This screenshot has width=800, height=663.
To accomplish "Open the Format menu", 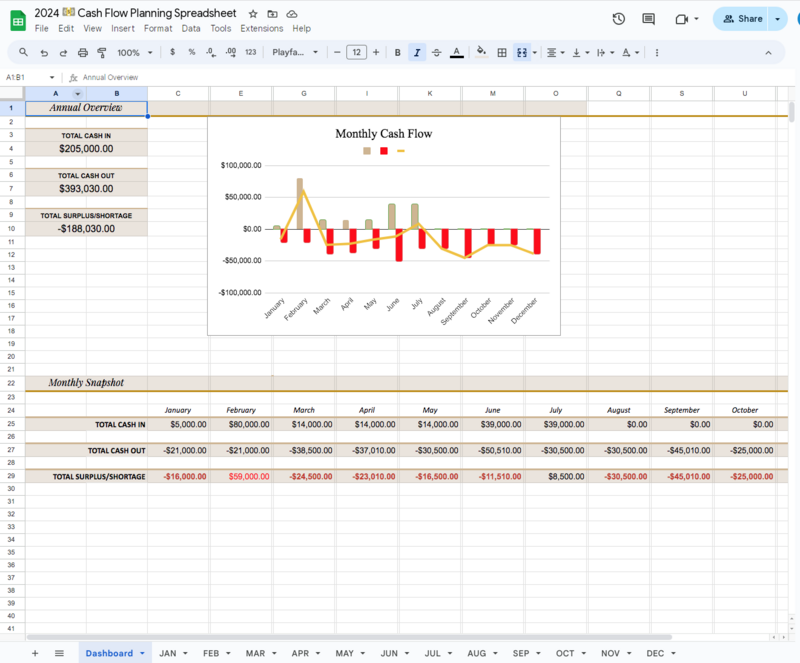I will pyautogui.click(x=158, y=29).
